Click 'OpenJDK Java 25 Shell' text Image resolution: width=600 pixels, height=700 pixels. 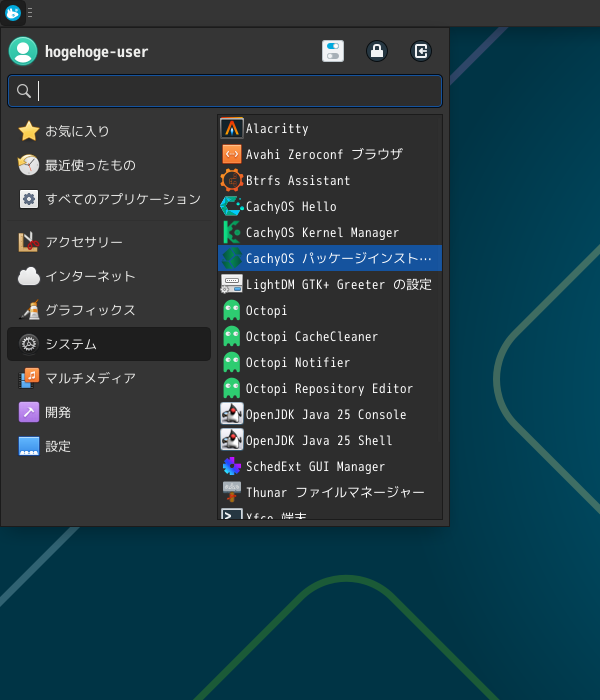tap(319, 440)
